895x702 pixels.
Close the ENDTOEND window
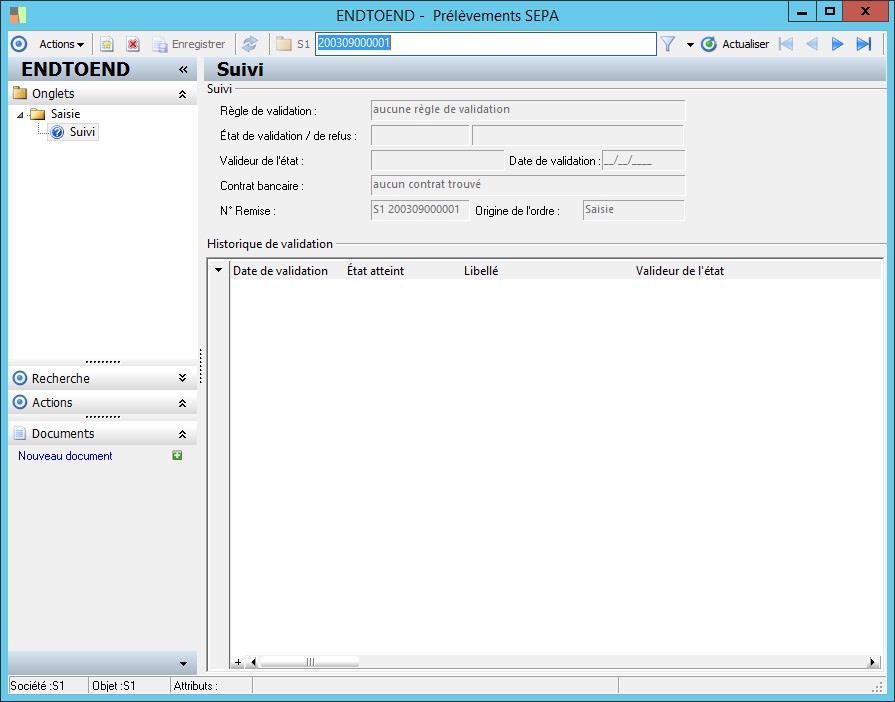(x=865, y=11)
